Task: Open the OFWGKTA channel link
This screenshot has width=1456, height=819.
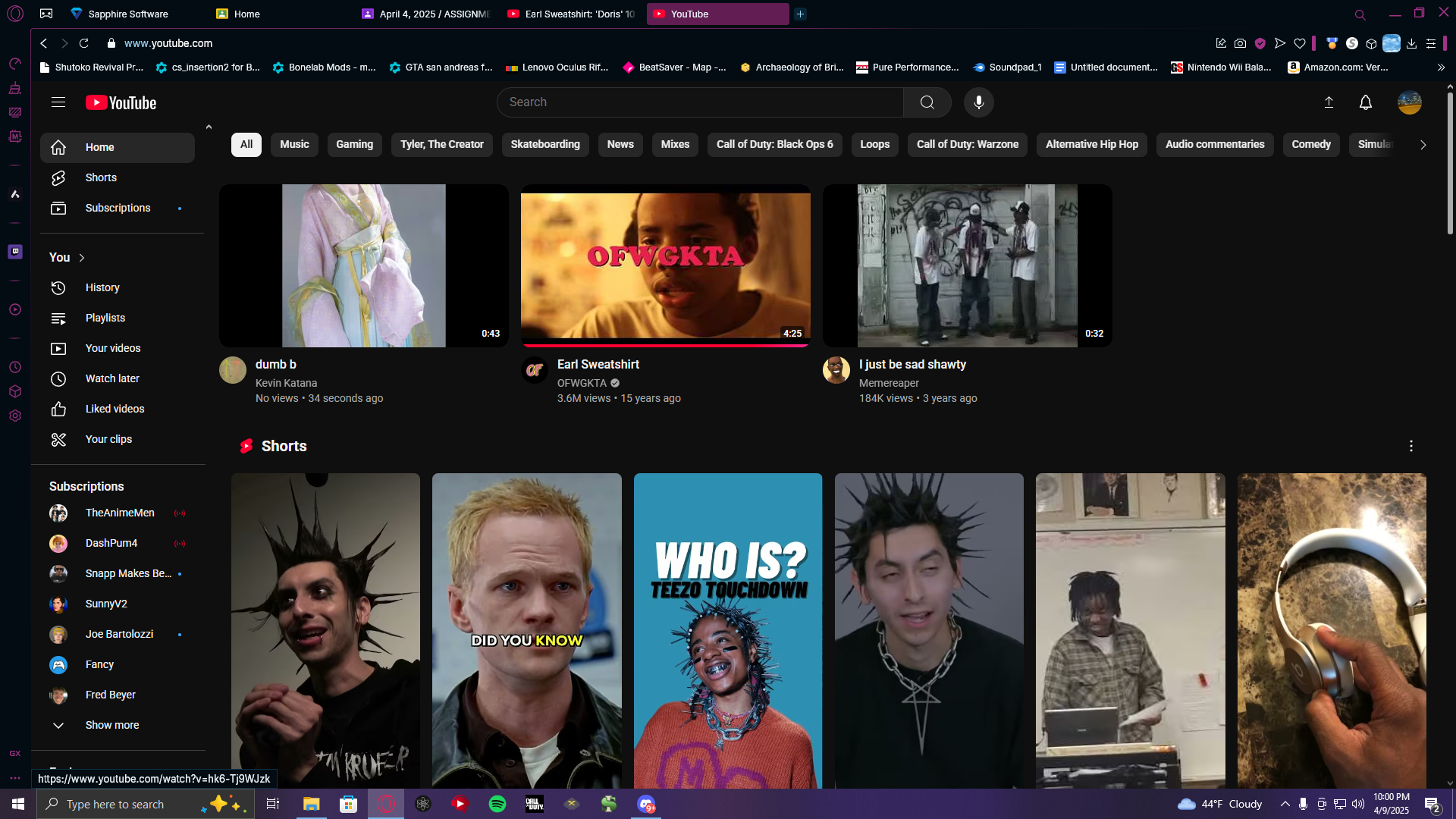Action: coord(582,383)
